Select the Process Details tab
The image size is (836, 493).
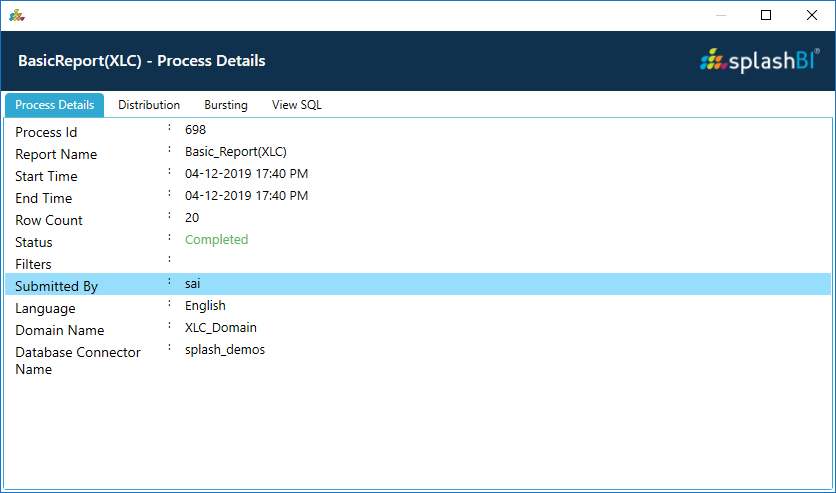(55, 105)
